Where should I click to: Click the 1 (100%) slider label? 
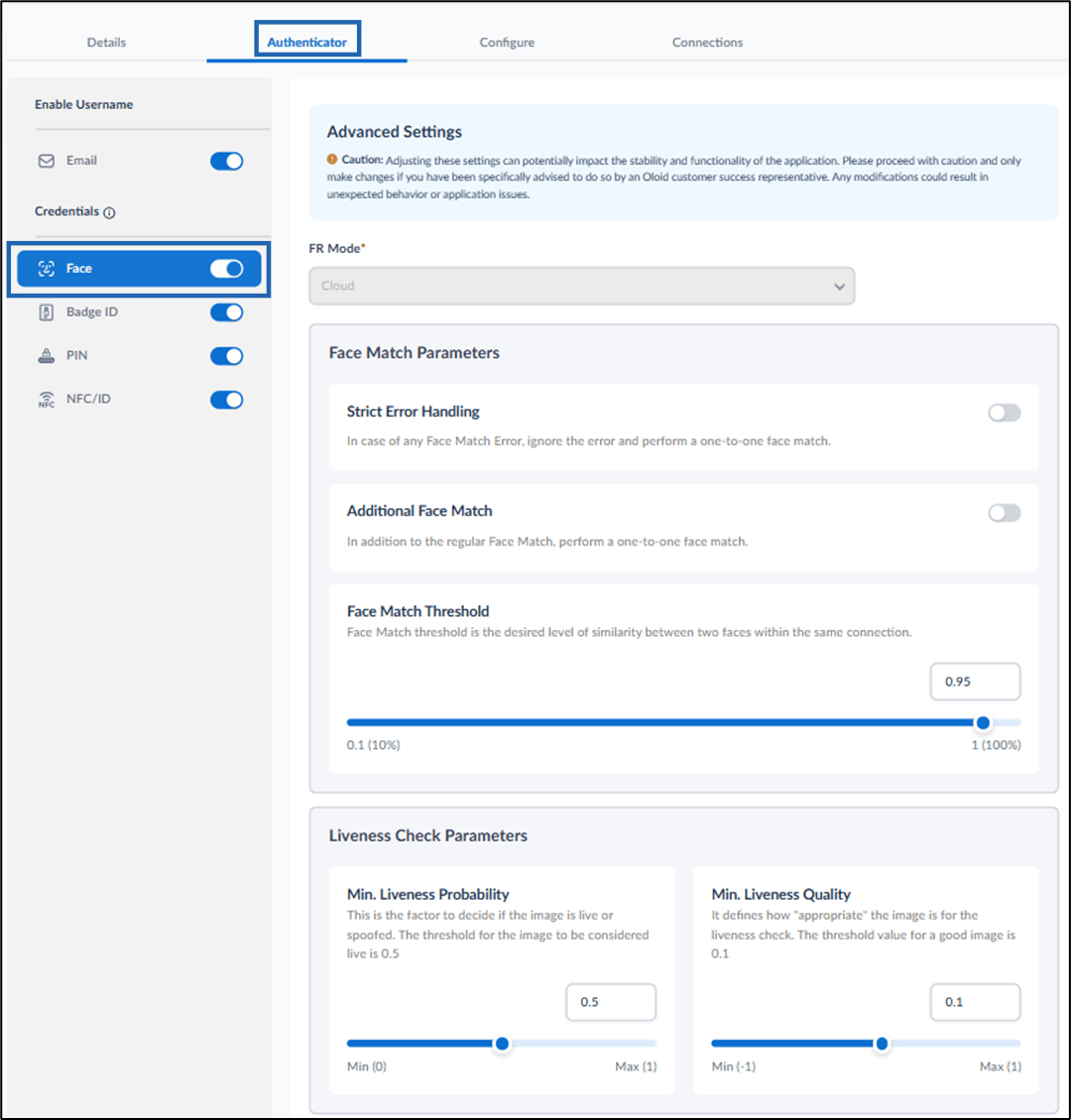(996, 745)
